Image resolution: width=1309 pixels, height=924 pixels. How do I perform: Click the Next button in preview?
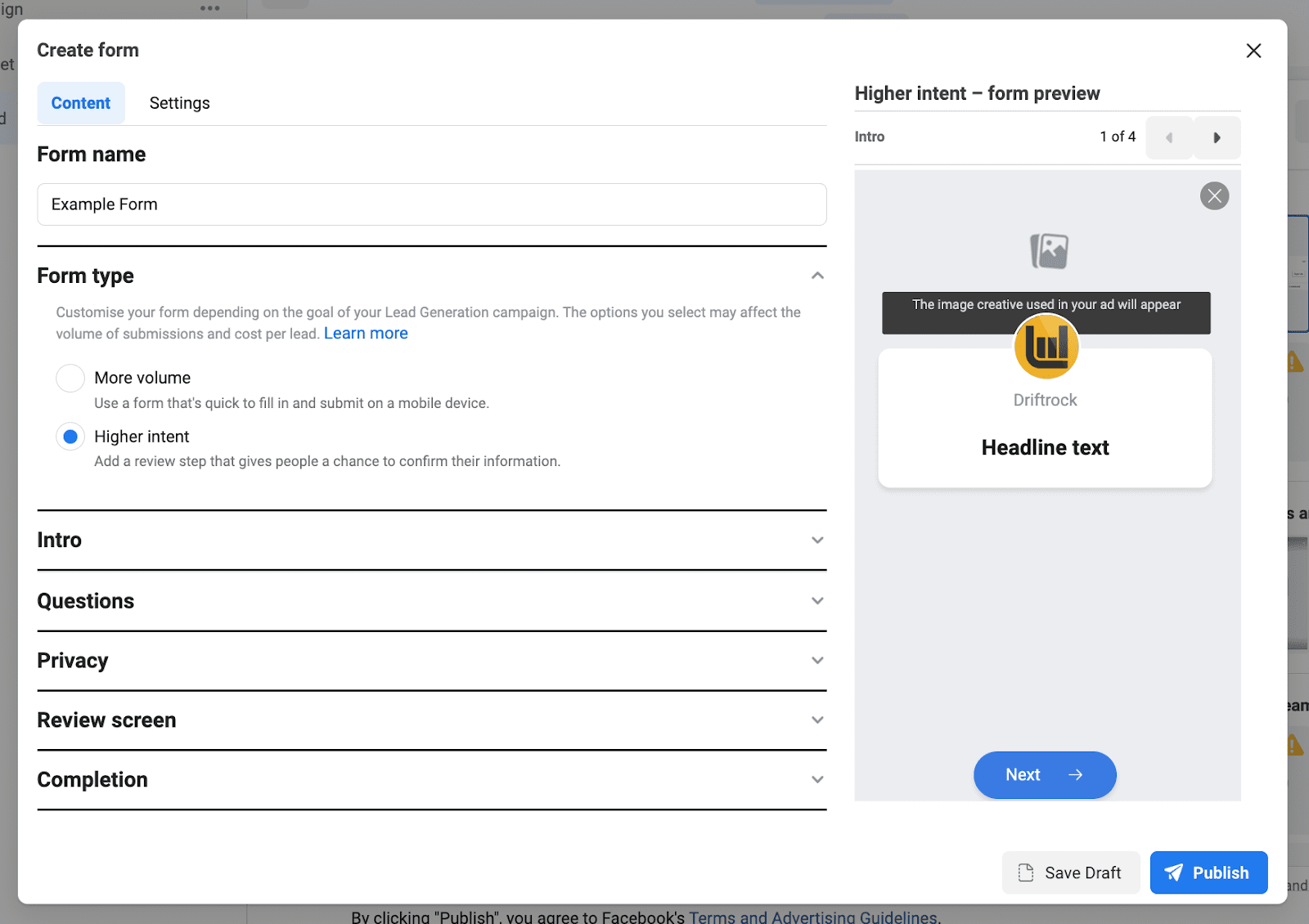[x=1045, y=775]
